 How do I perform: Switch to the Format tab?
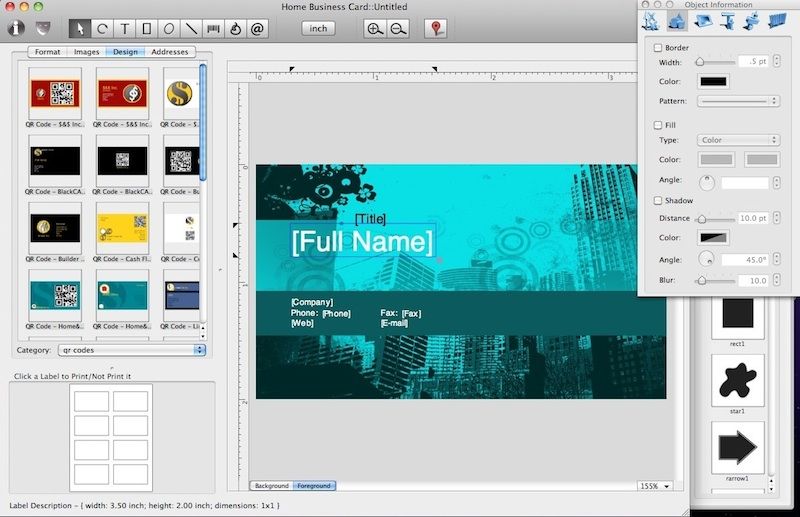47,52
